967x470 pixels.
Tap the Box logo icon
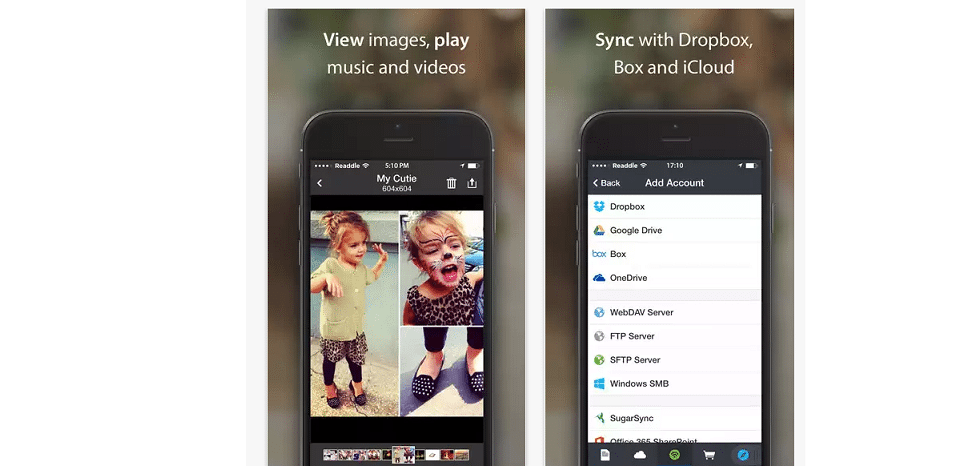tap(599, 254)
